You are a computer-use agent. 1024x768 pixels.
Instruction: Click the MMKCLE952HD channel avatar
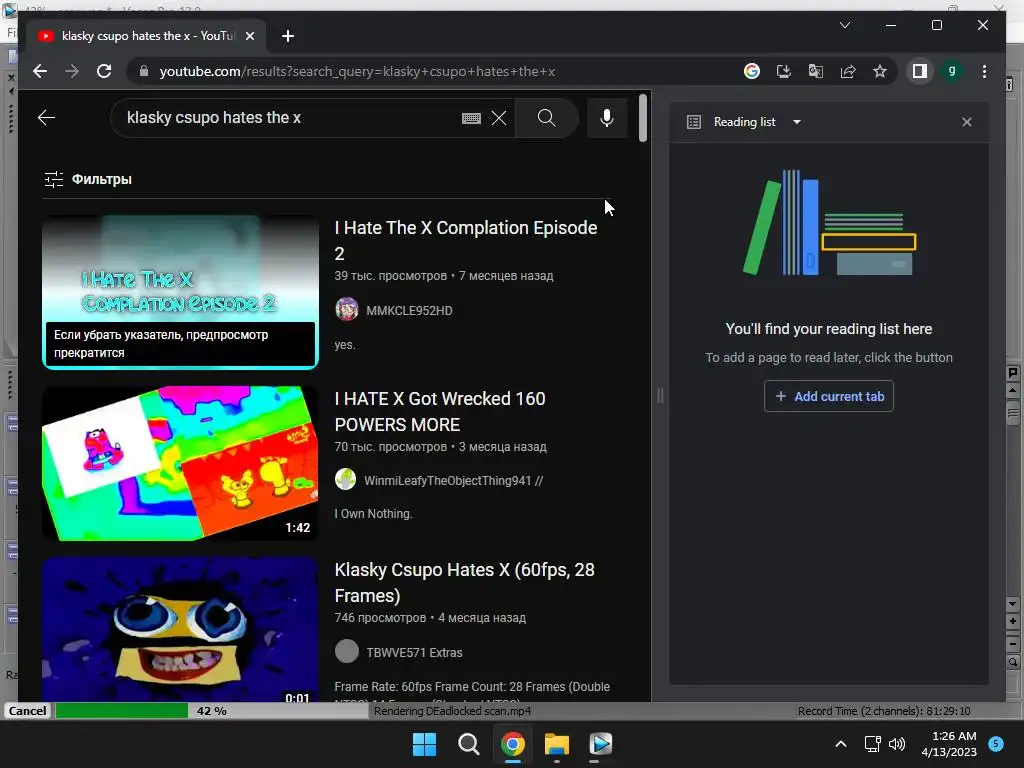(x=347, y=309)
